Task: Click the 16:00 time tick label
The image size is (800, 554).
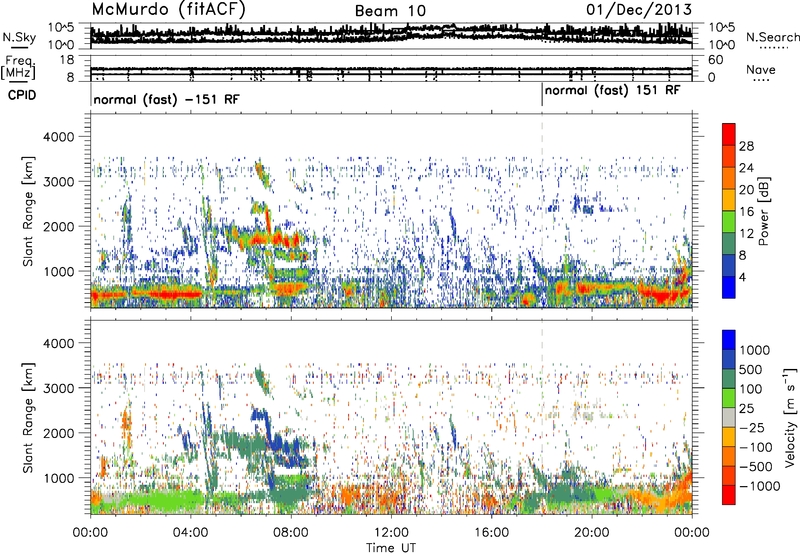Action: pyautogui.click(x=491, y=533)
